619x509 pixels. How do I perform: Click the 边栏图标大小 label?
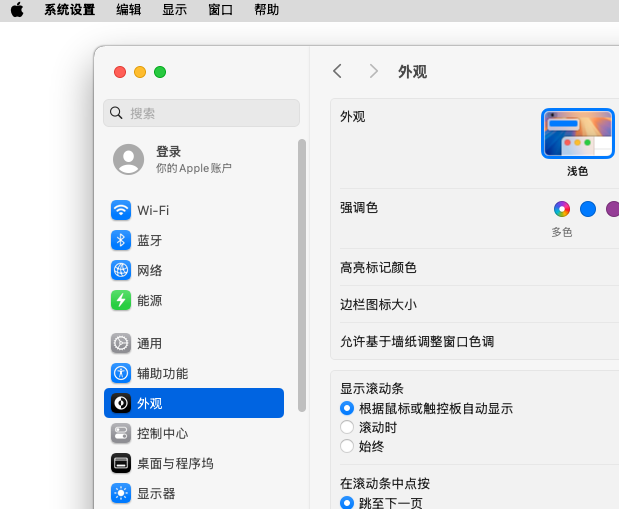(378, 304)
